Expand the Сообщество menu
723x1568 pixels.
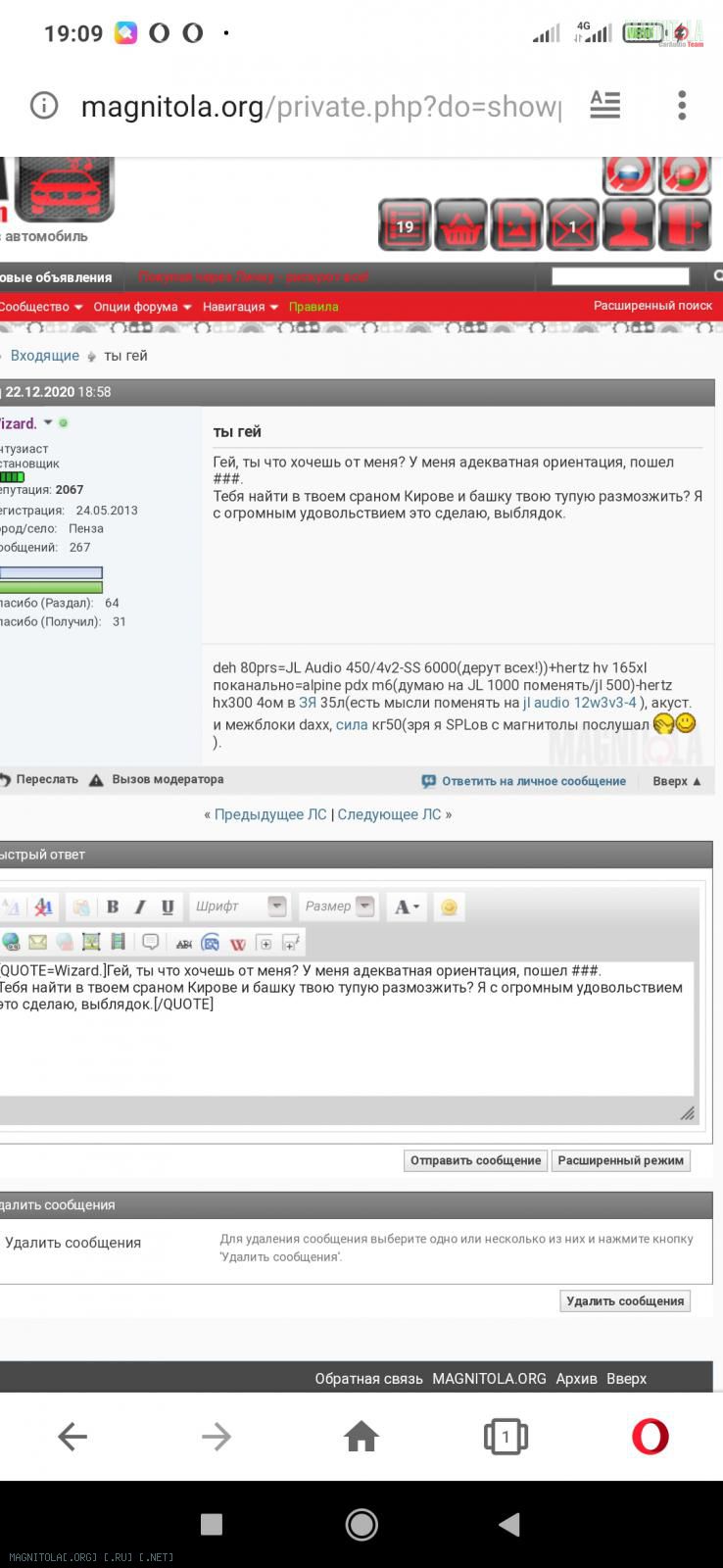tap(40, 307)
